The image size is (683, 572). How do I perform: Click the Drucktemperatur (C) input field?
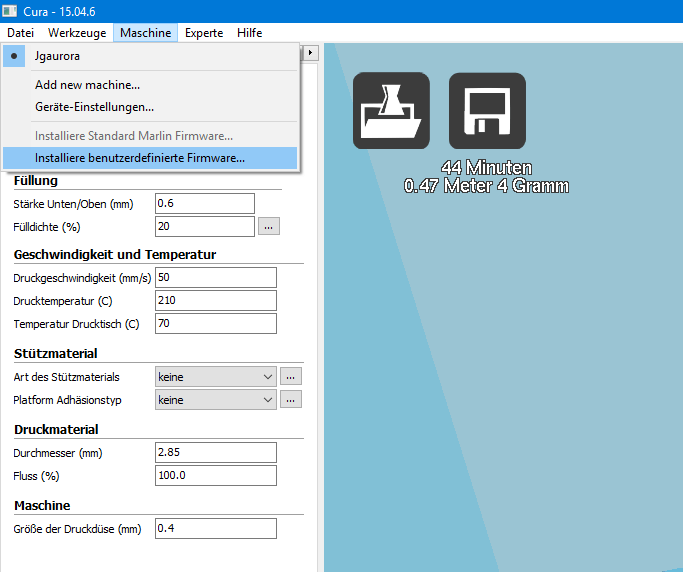click(216, 301)
